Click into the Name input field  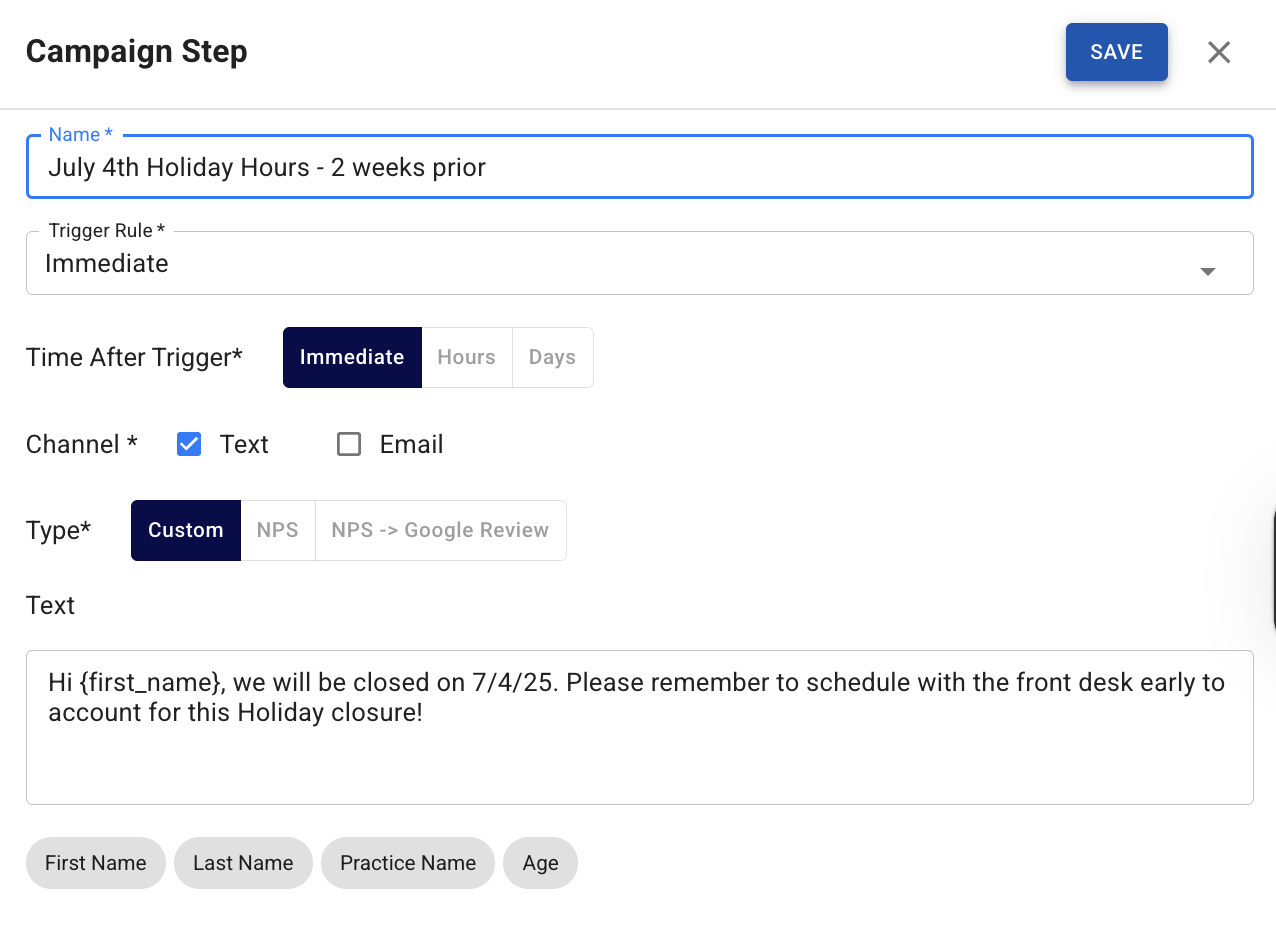coord(638,167)
